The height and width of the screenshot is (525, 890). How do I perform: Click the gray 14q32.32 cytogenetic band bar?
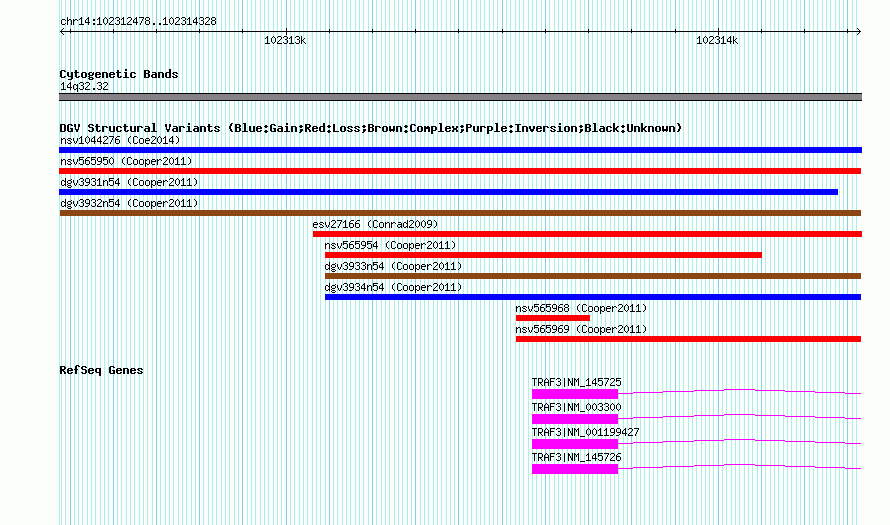click(x=460, y=97)
